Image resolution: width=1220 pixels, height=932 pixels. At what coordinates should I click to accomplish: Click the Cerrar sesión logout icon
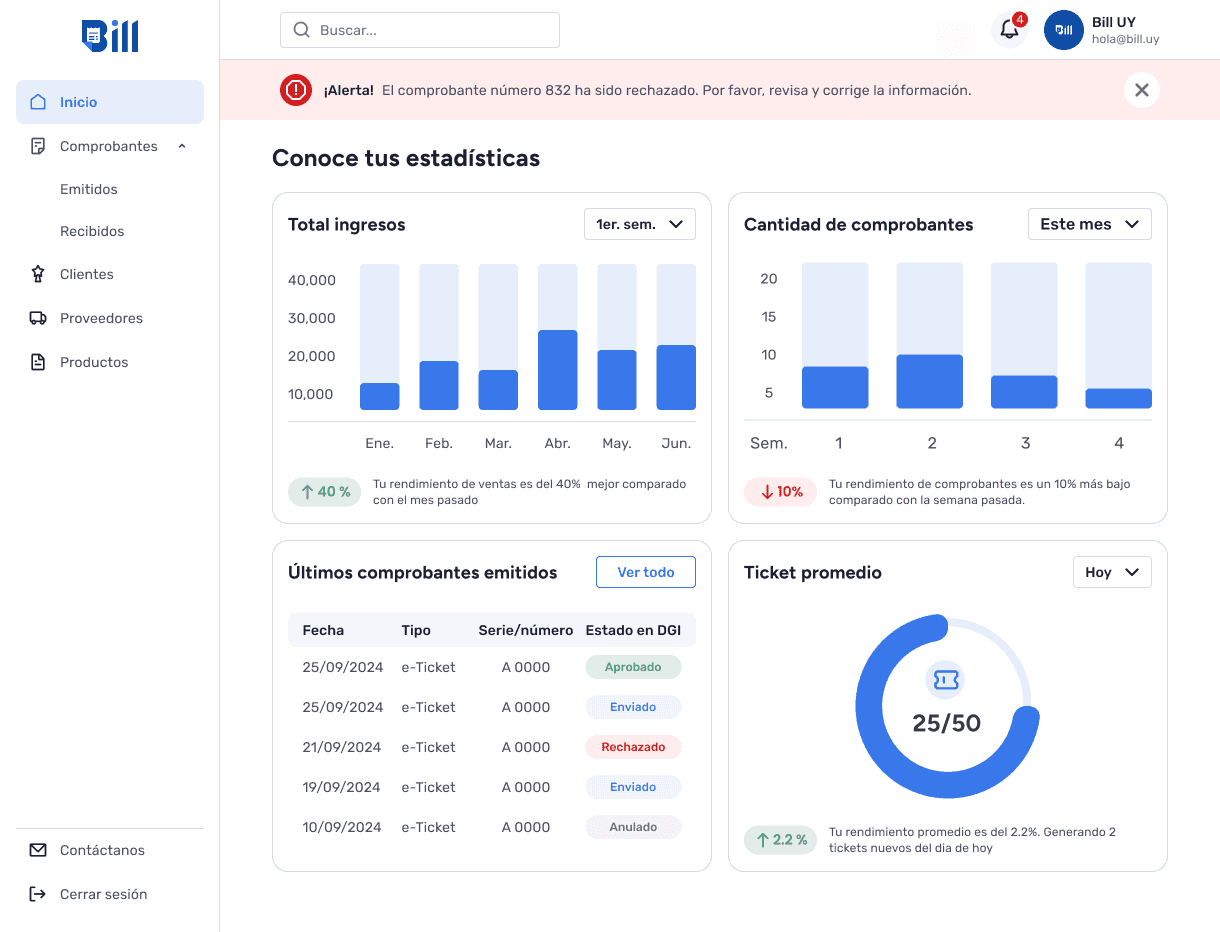[x=38, y=894]
